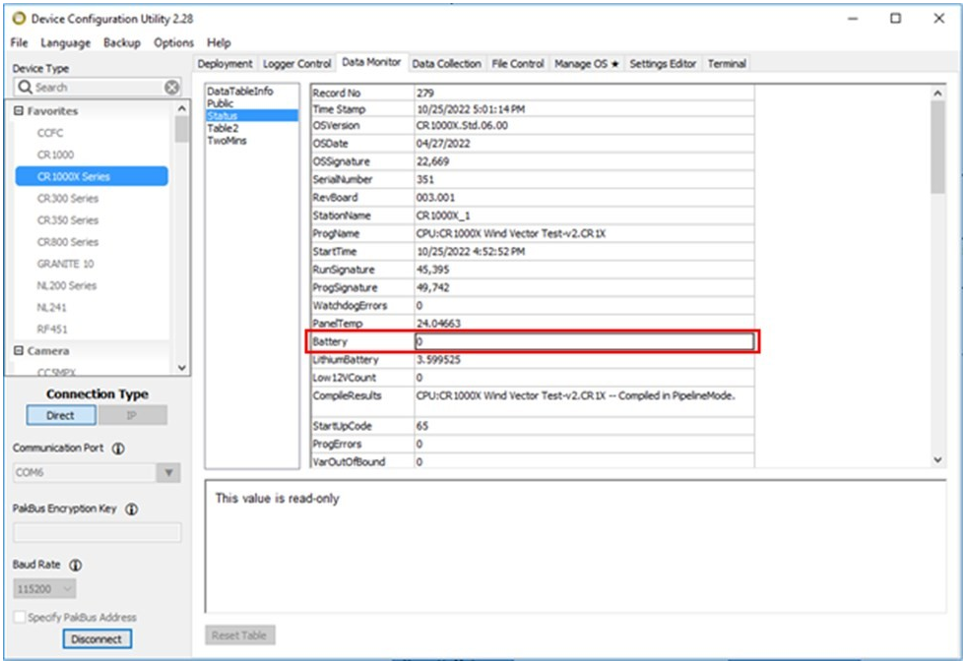Image resolution: width=967 pixels, height=664 pixels.
Task: Click the OSVersion value CR1000X.Std.06.00
Action: tap(462, 126)
